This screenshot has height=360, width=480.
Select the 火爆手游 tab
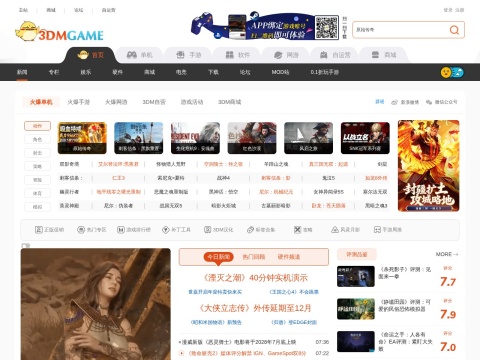79,102
